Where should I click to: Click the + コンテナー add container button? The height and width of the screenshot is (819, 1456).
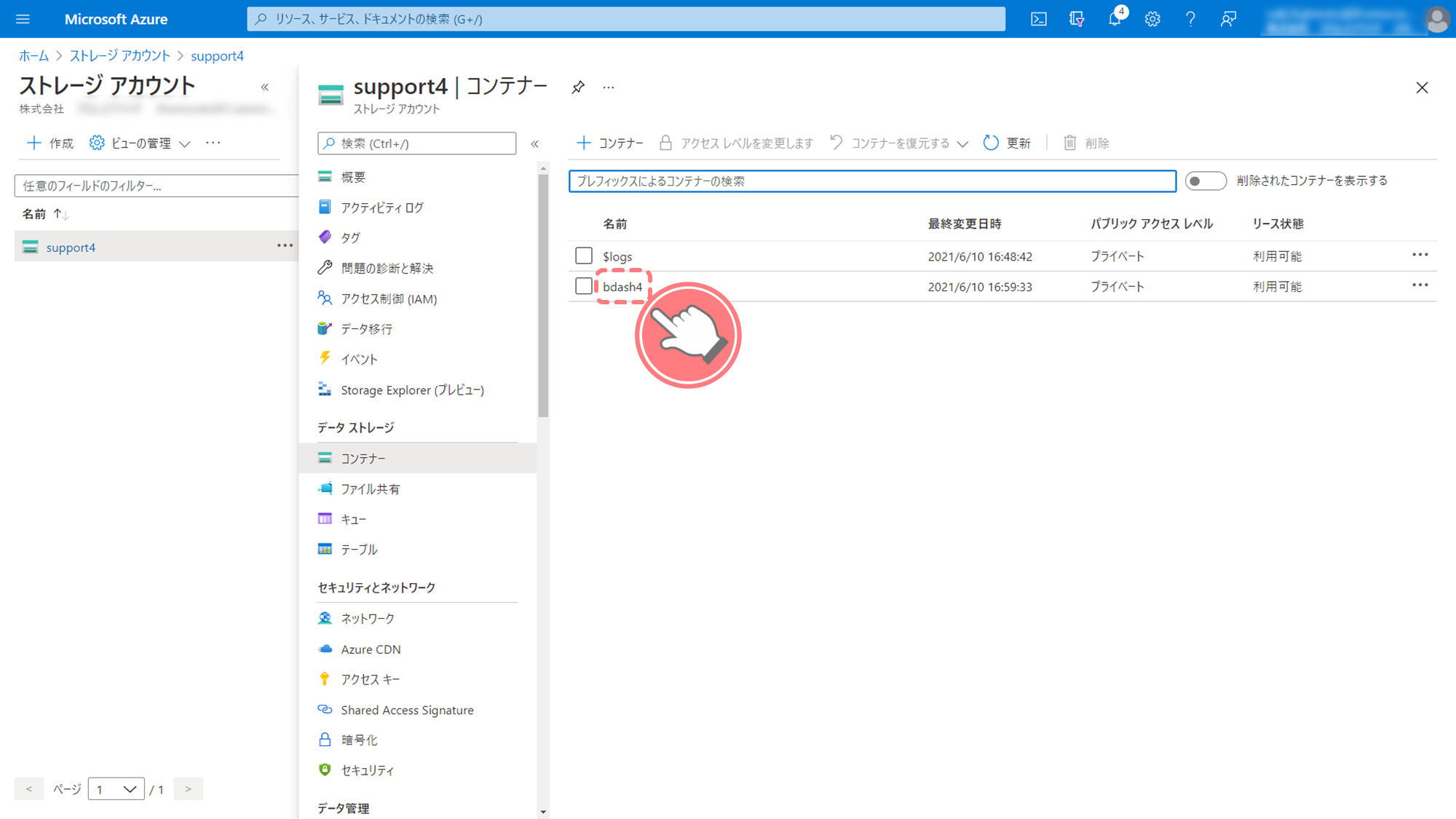click(x=610, y=143)
